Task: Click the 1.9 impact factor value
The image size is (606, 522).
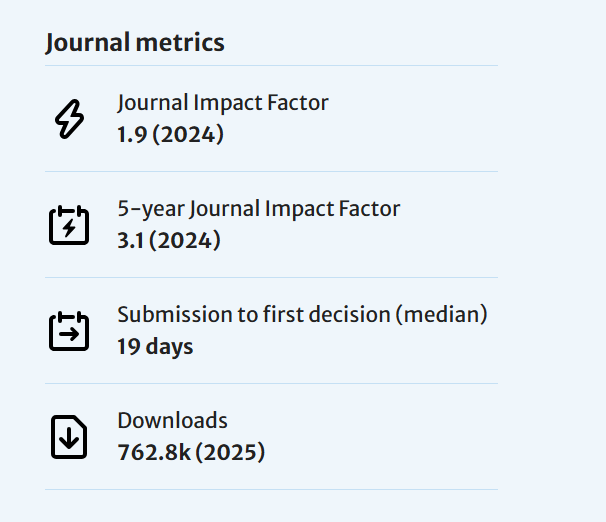Action: click(x=131, y=134)
